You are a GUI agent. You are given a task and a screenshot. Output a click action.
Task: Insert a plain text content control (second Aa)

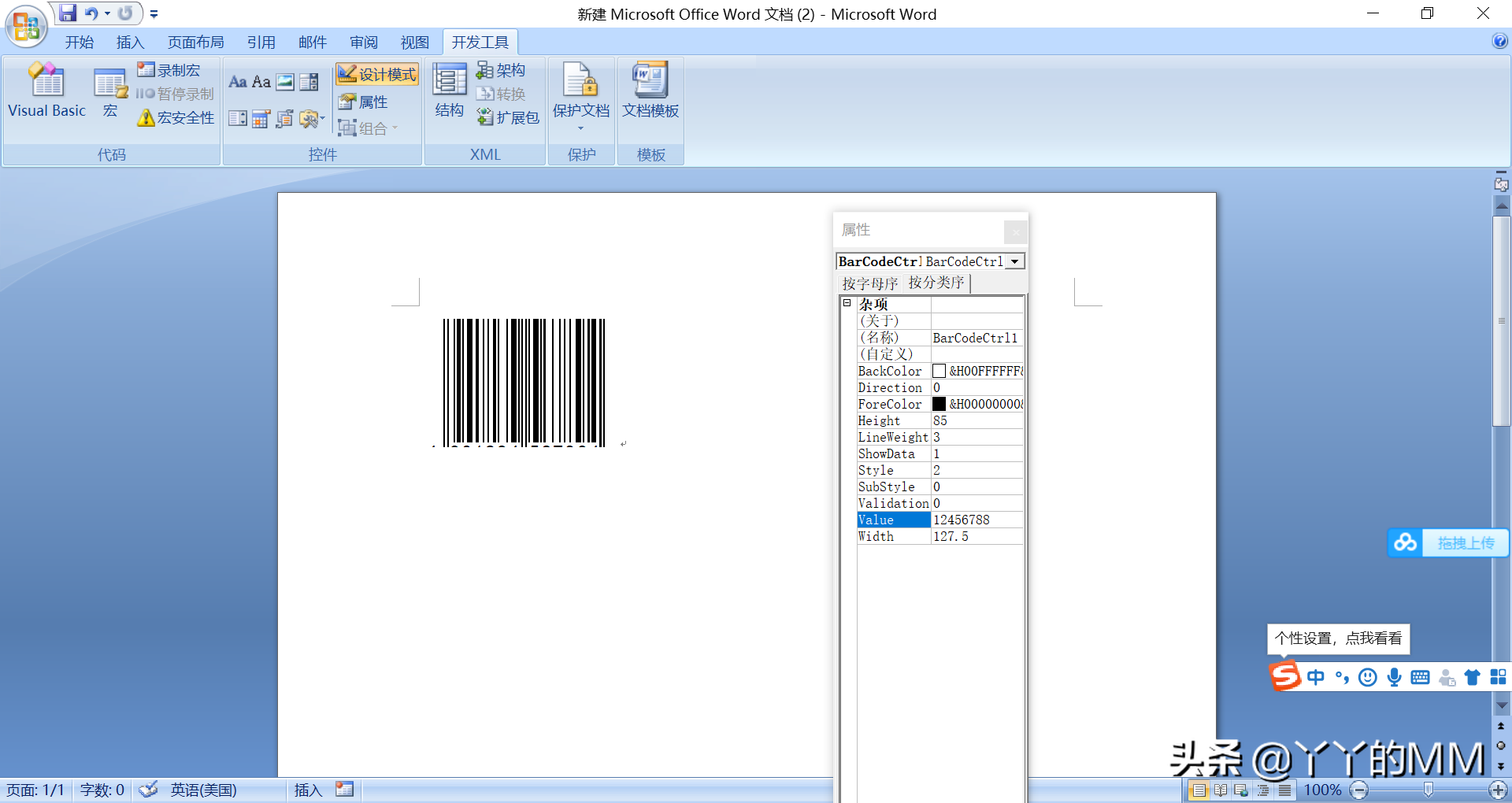click(261, 82)
